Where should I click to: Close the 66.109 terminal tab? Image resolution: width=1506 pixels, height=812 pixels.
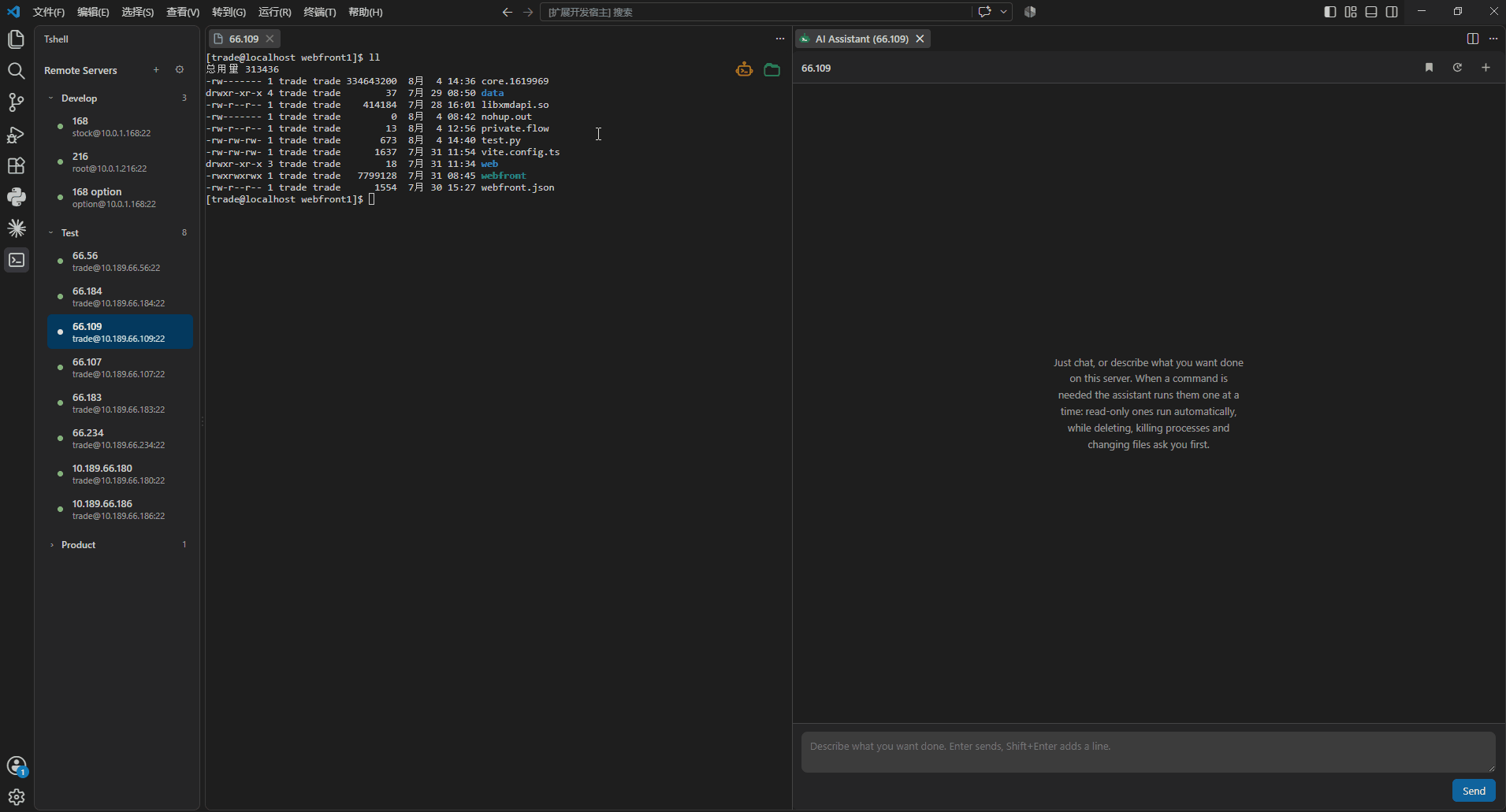(270, 39)
